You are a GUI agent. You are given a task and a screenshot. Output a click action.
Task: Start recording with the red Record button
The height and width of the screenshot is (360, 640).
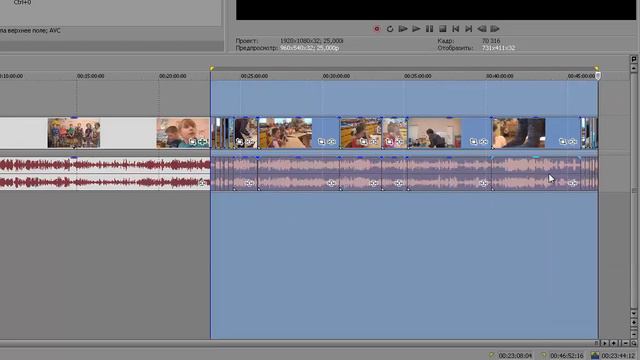377,29
